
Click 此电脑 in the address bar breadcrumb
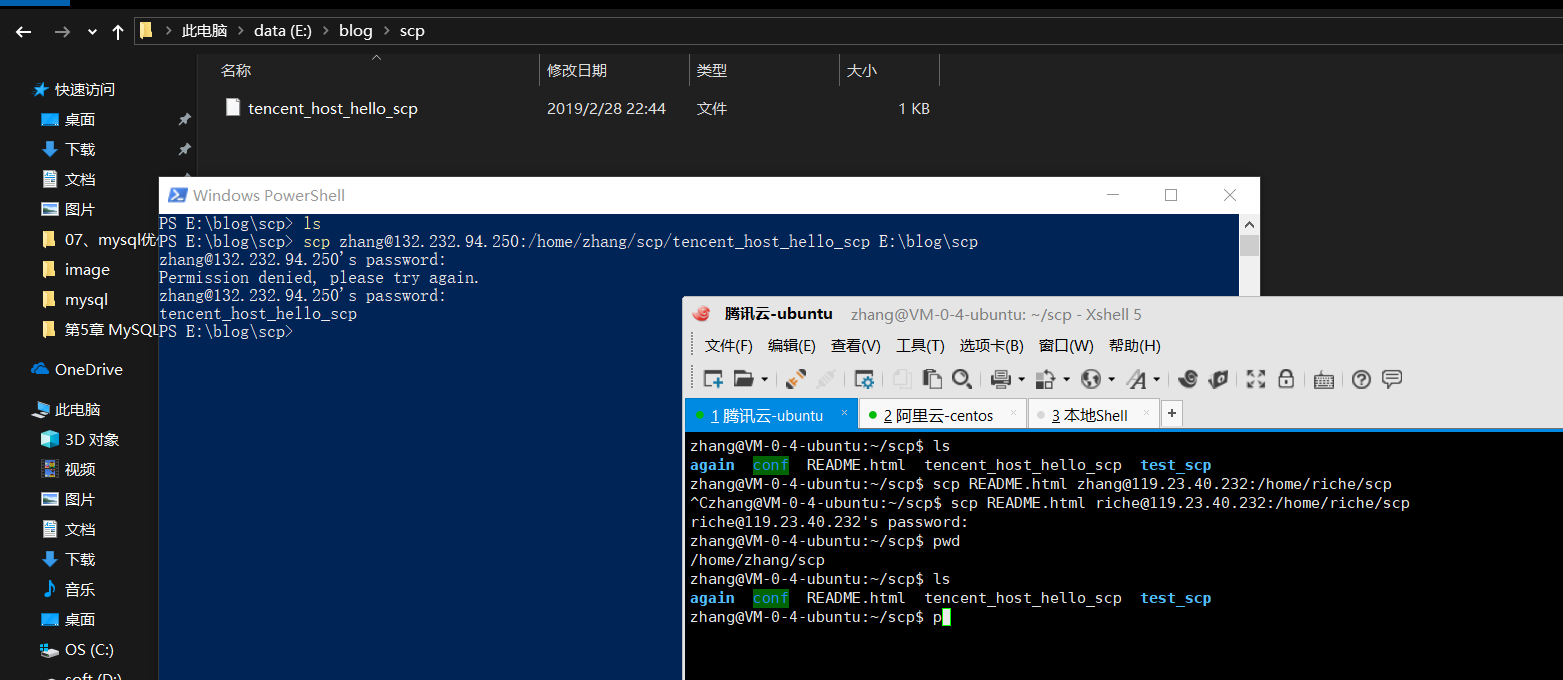[204, 31]
